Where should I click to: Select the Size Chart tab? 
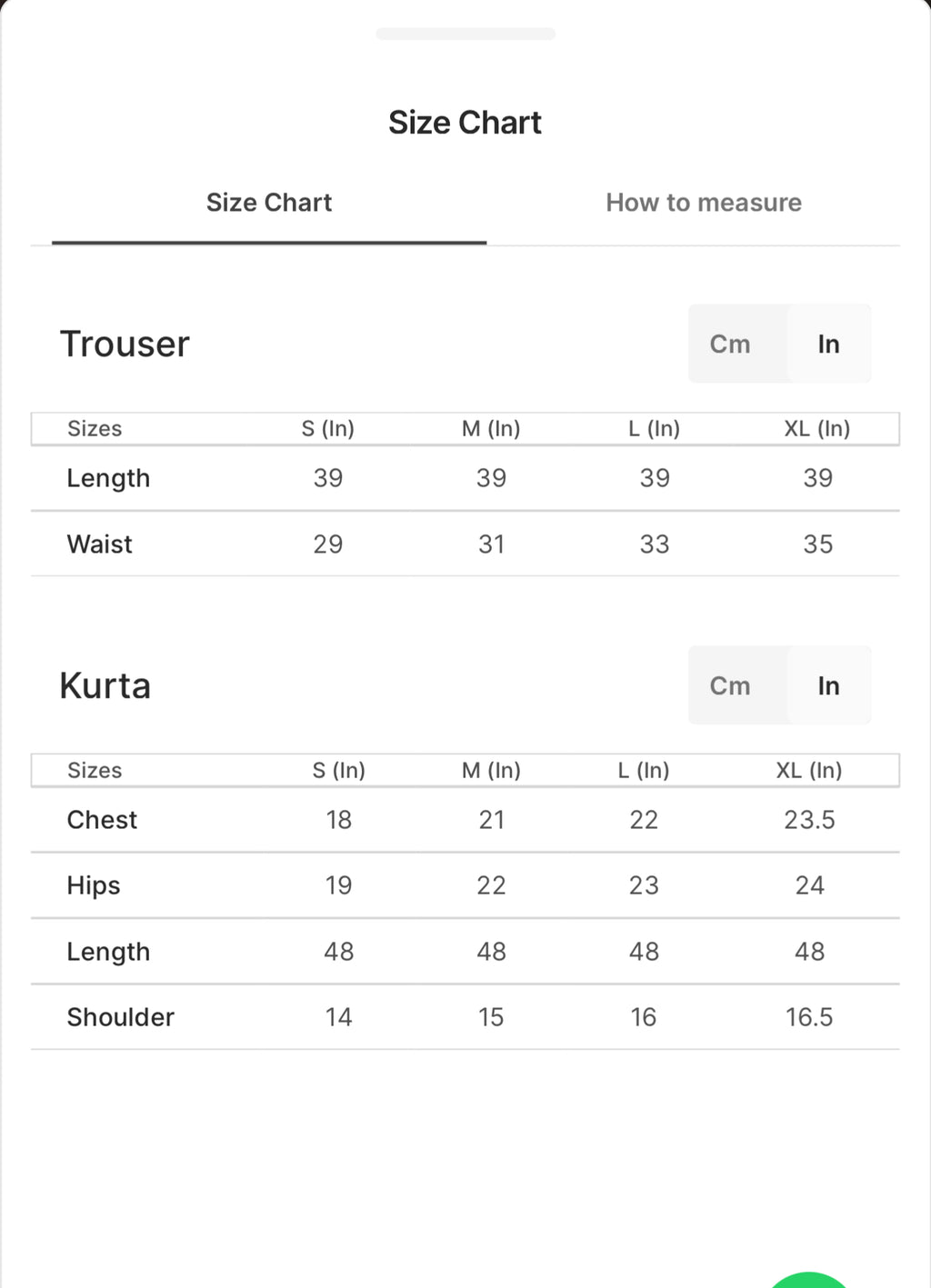click(269, 203)
